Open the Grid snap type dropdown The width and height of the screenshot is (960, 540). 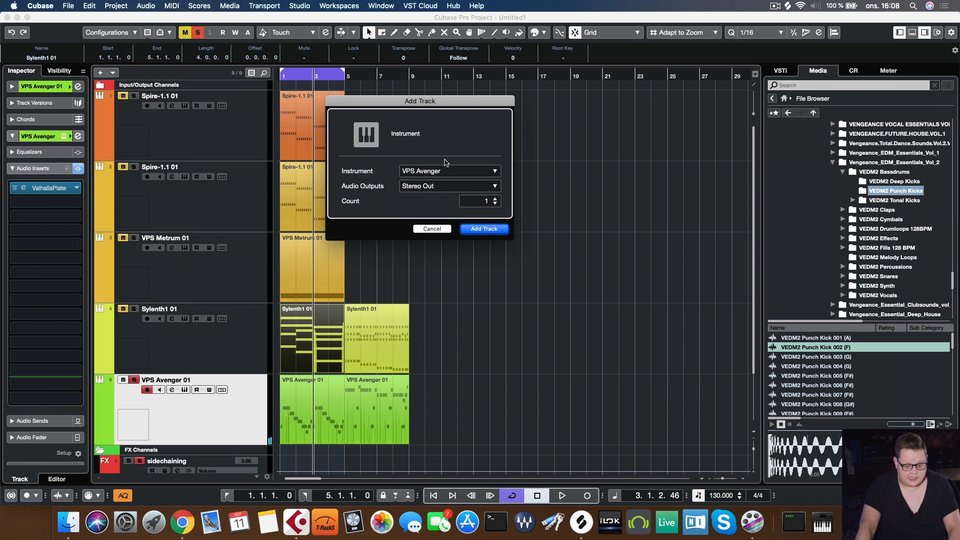pos(611,32)
